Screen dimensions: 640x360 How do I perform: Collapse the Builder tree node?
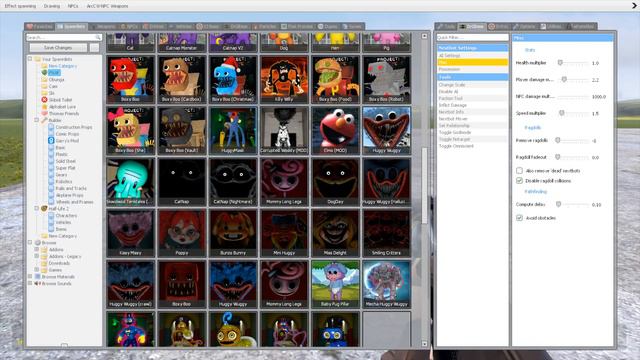pyautogui.click(x=37, y=120)
